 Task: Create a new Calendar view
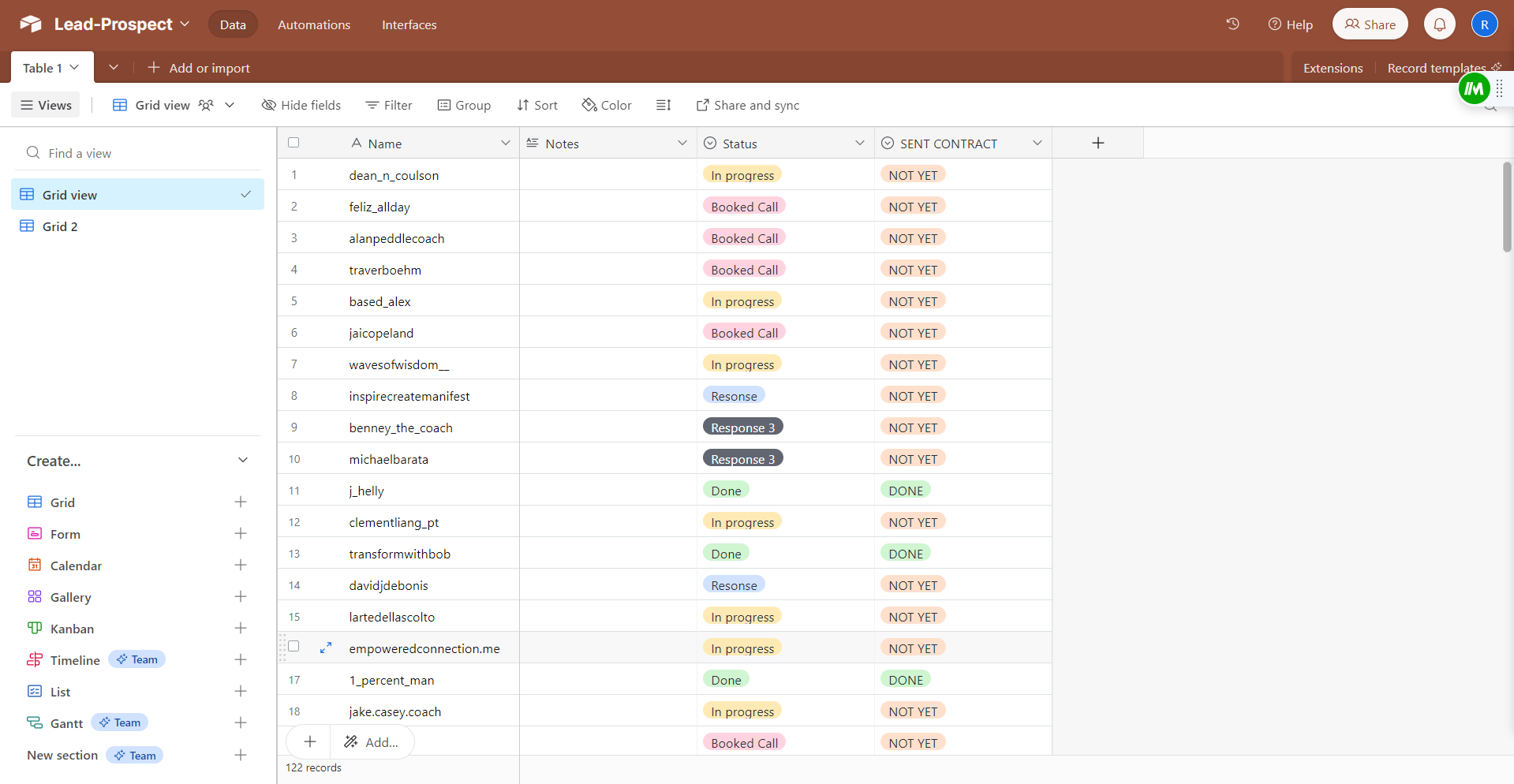[x=241, y=566]
